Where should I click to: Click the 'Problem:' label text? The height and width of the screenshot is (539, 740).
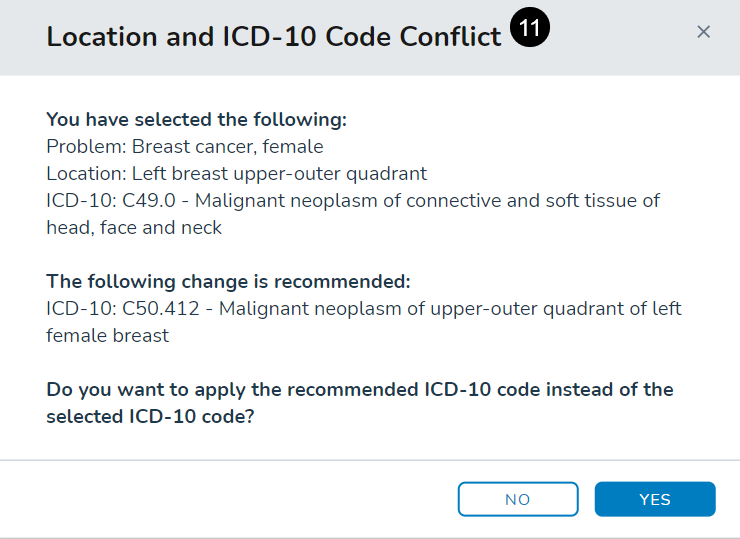pyautogui.click(x=86, y=146)
